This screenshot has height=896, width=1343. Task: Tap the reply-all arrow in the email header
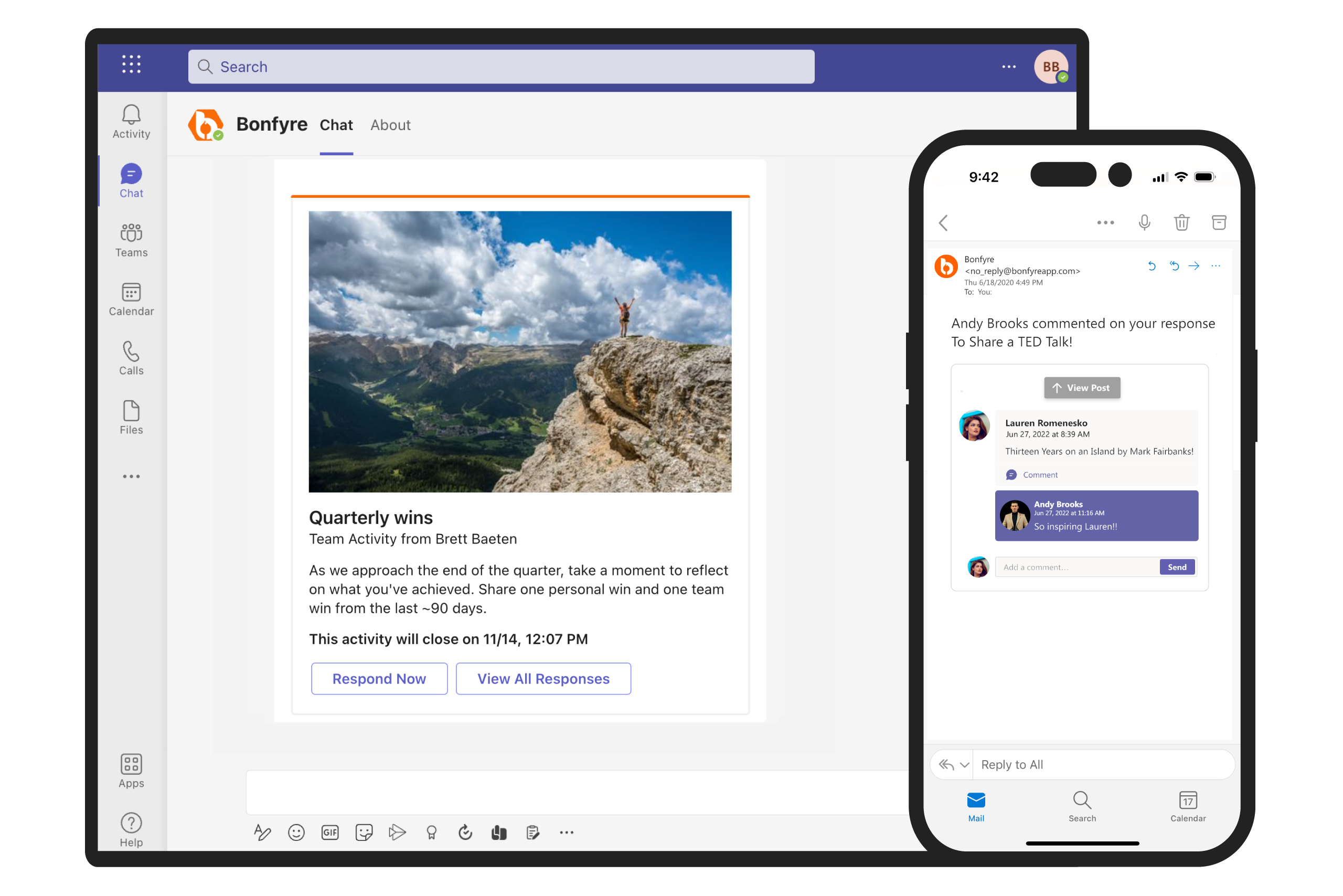pyautogui.click(x=1174, y=266)
